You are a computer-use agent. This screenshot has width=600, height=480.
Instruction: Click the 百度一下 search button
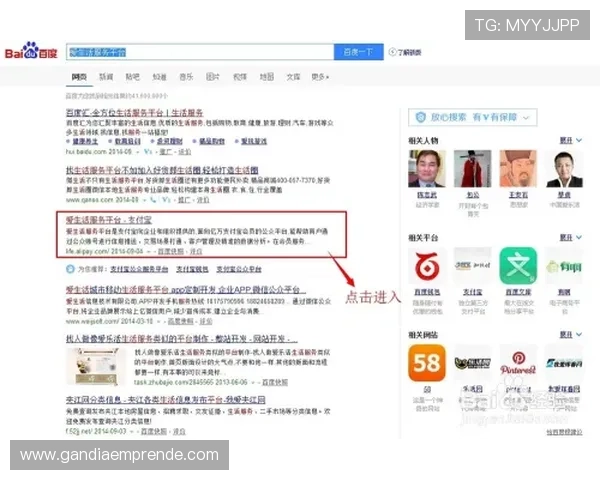pyautogui.click(x=358, y=52)
